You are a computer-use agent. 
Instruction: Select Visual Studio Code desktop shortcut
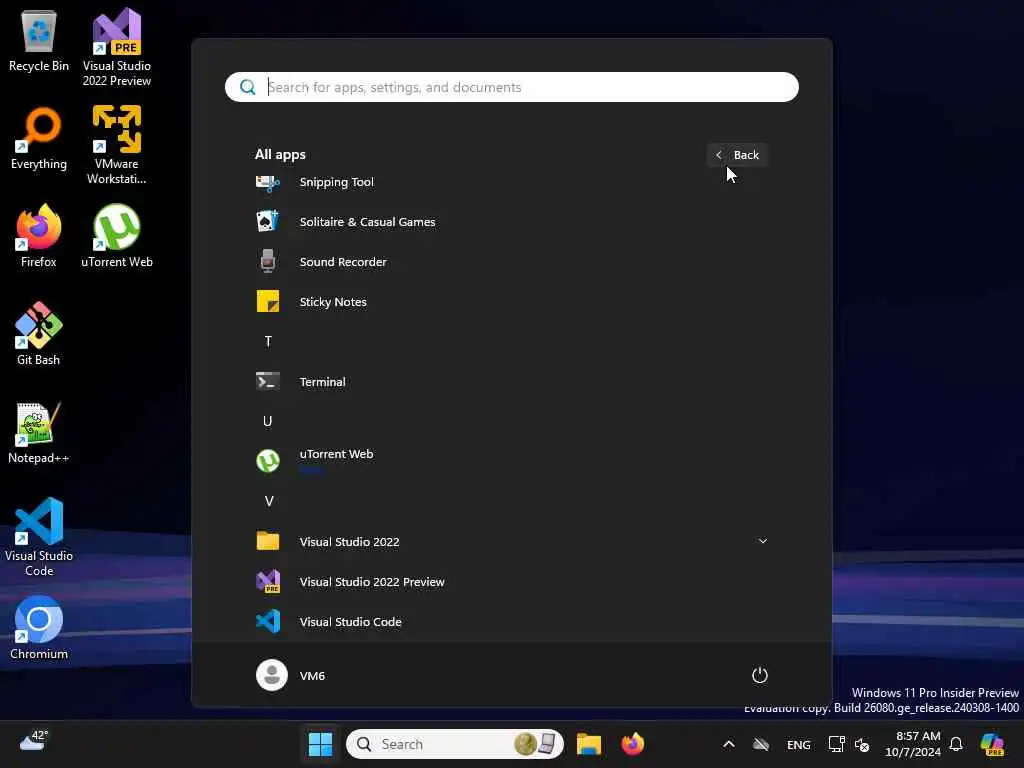point(39,537)
